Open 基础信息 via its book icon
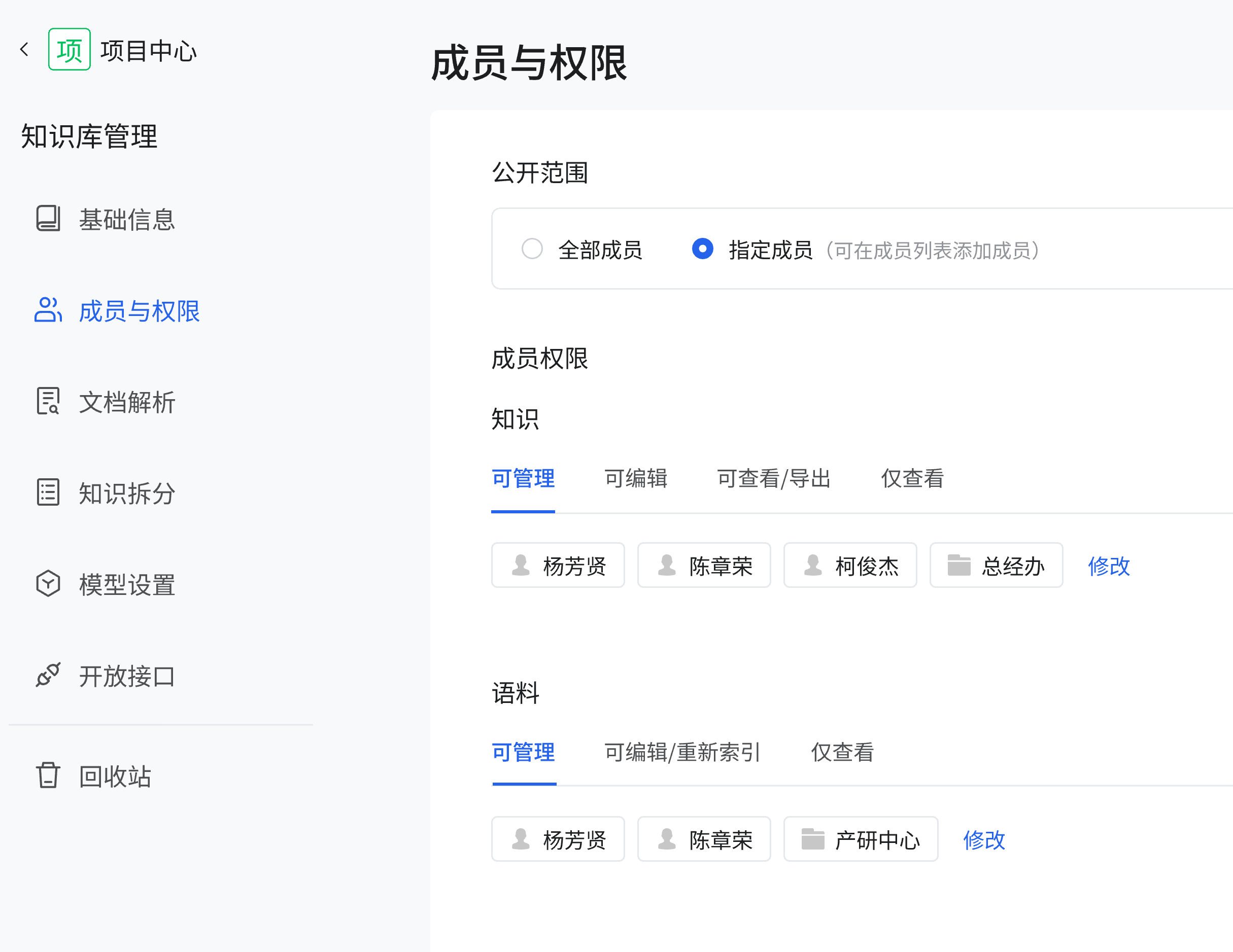1233x952 pixels. click(x=48, y=219)
